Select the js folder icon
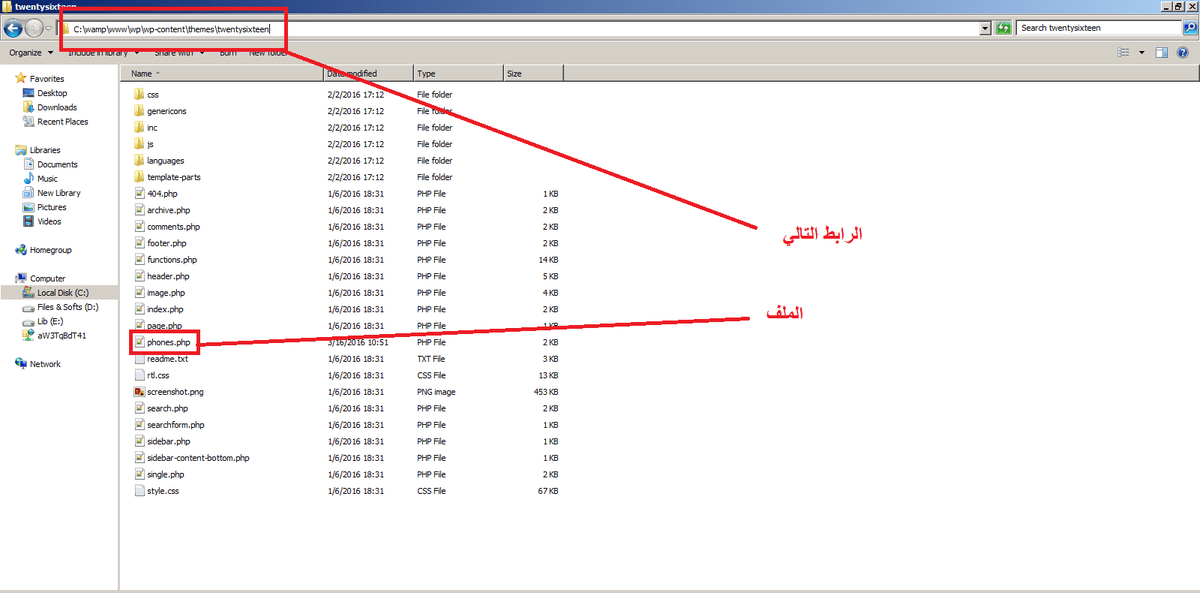 tap(139, 144)
